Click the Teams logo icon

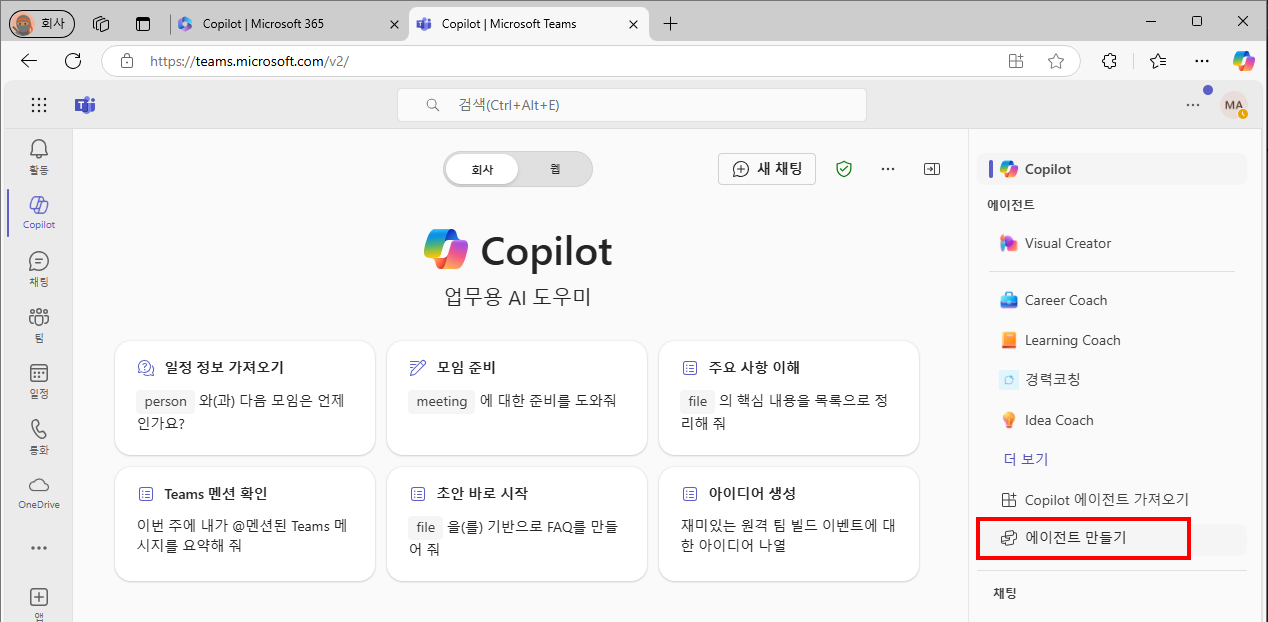(85, 105)
